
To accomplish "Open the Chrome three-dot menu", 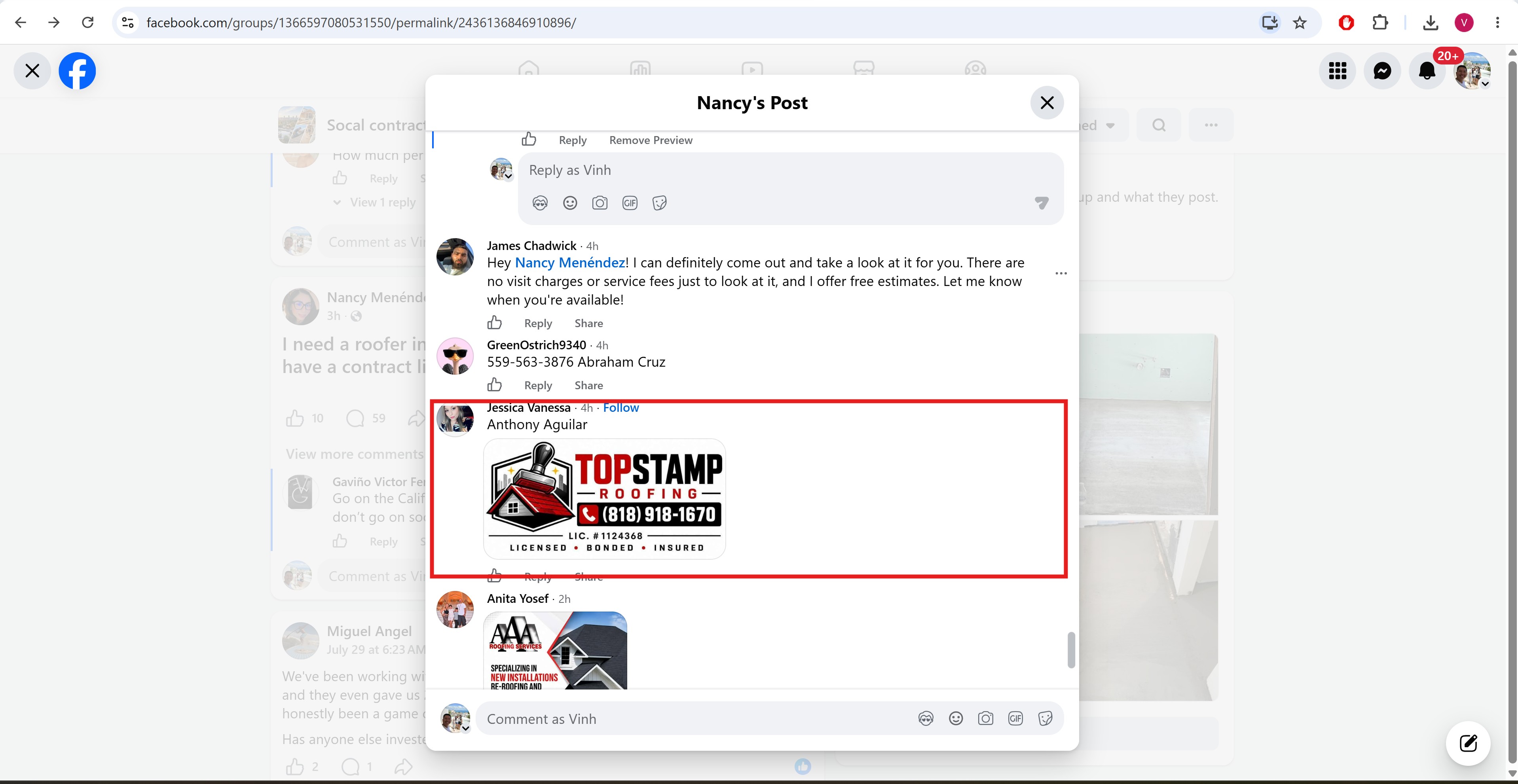I will (x=1497, y=23).
